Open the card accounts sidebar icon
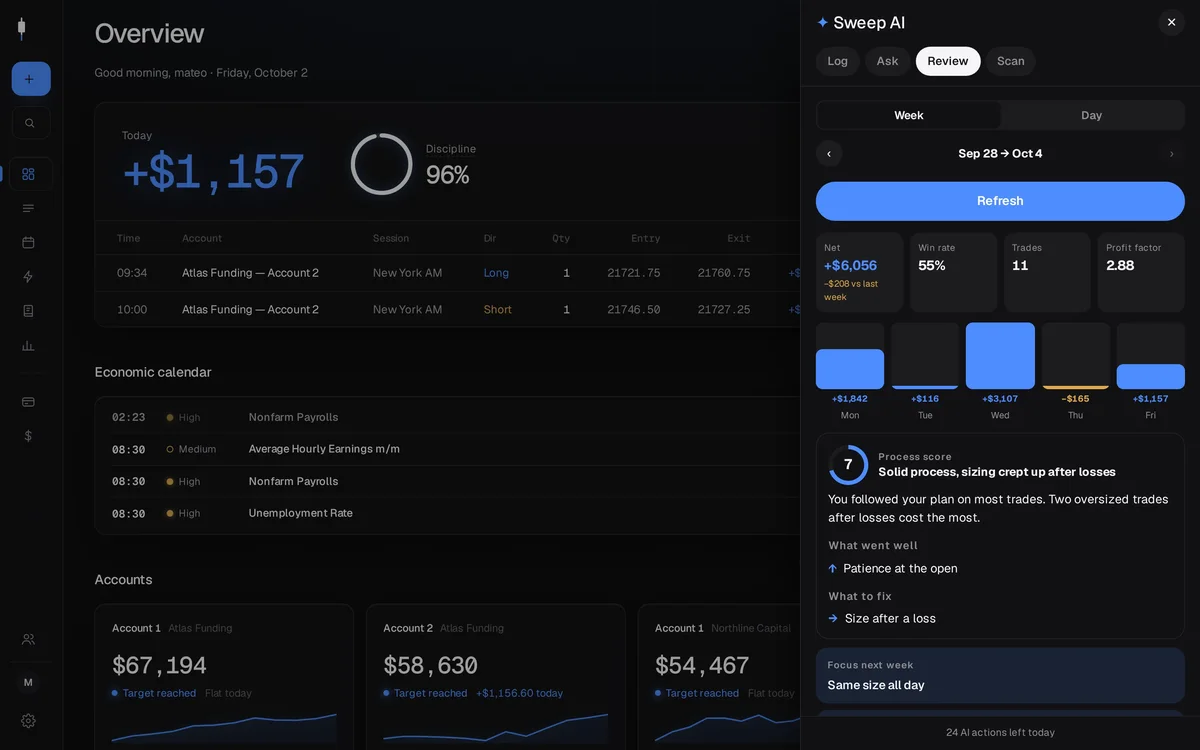Screen dimensions: 1200x750 (x=28, y=402)
